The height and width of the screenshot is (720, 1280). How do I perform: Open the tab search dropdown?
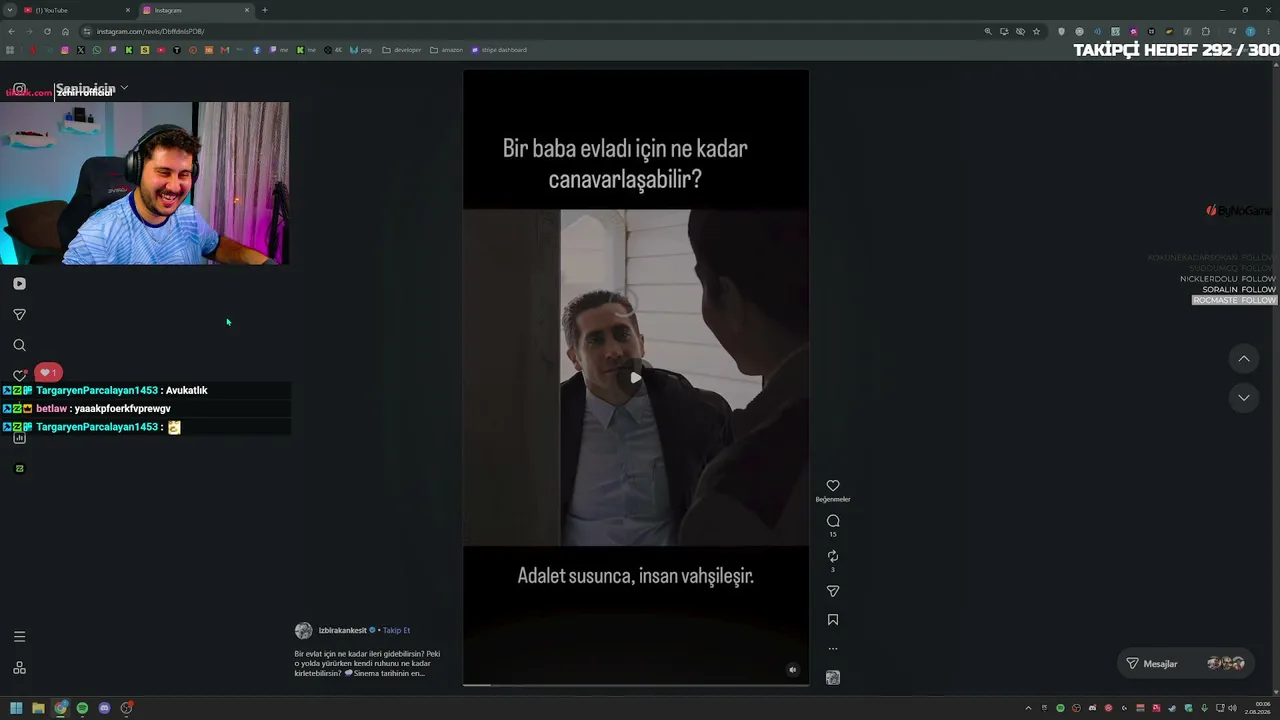tap(9, 10)
